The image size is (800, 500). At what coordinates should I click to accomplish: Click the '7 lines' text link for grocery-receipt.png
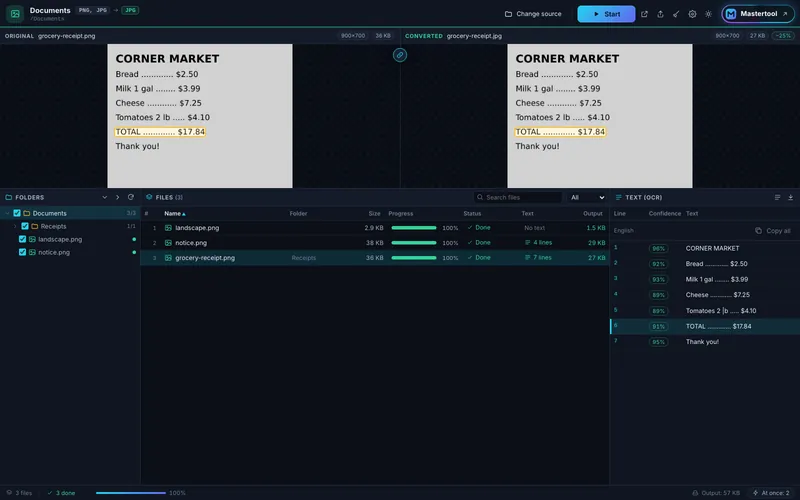538,258
